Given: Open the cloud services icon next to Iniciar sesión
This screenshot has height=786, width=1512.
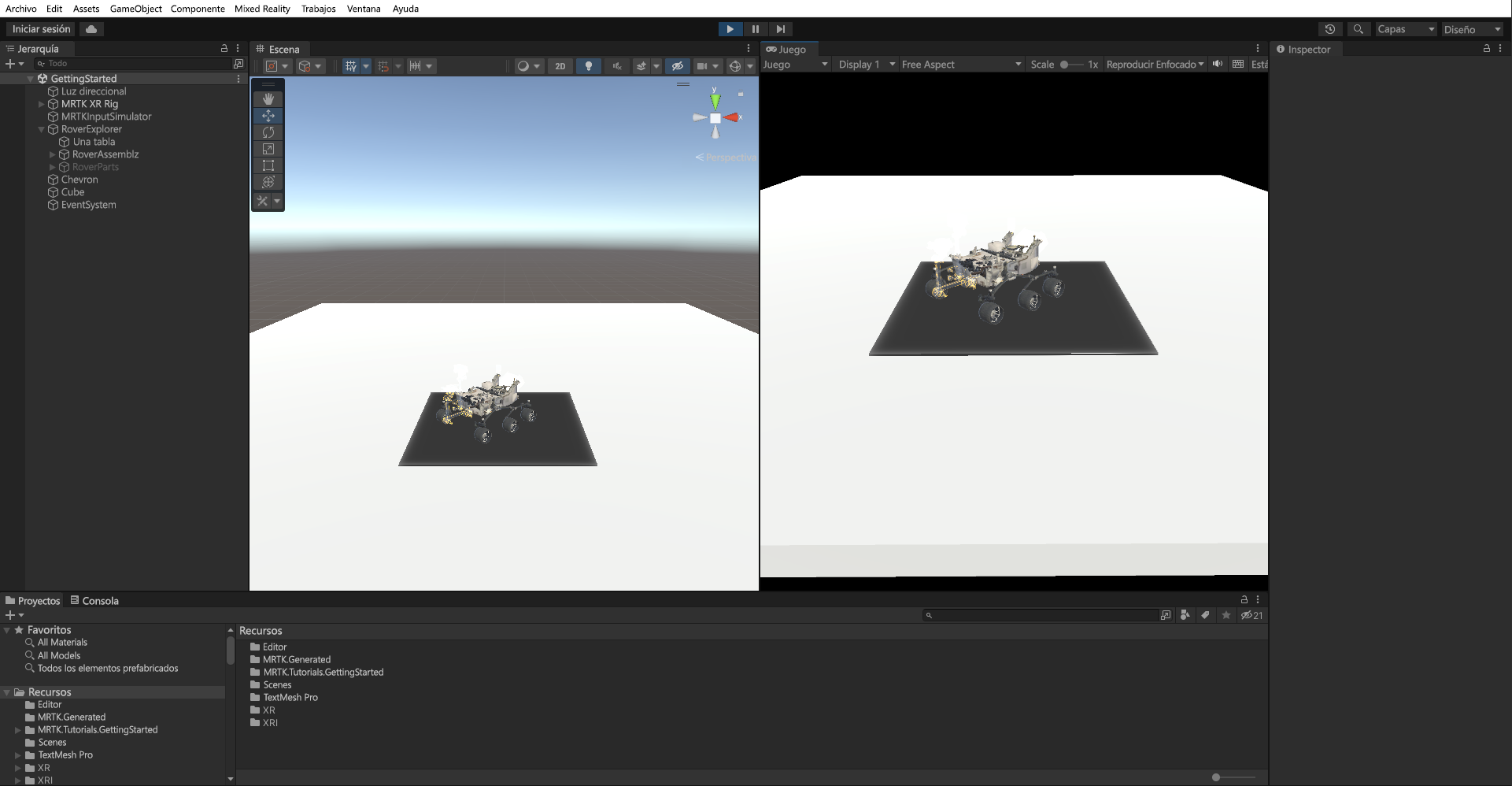Looking at the screenshot, I should (x=91, y=28).
